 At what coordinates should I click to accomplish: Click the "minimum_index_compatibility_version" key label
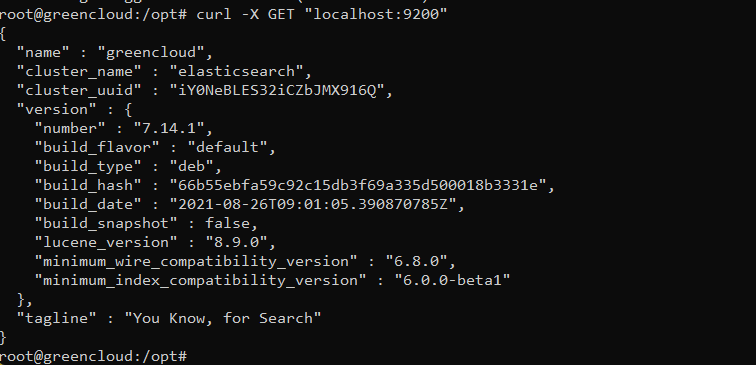click(x=201, y=280)
